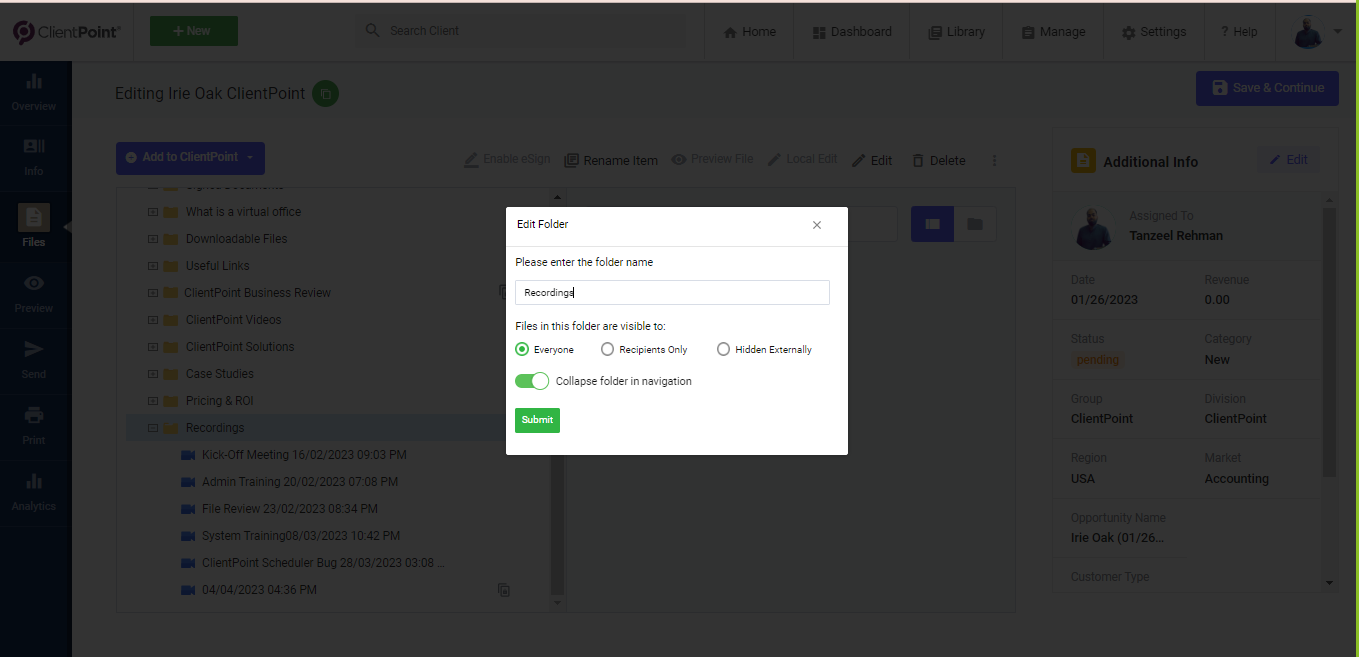Click the copy icon on the 04/04/2023 04:36 PM row
The image size is (1359, 657).
pyautogui.click(x=504, y=590)
